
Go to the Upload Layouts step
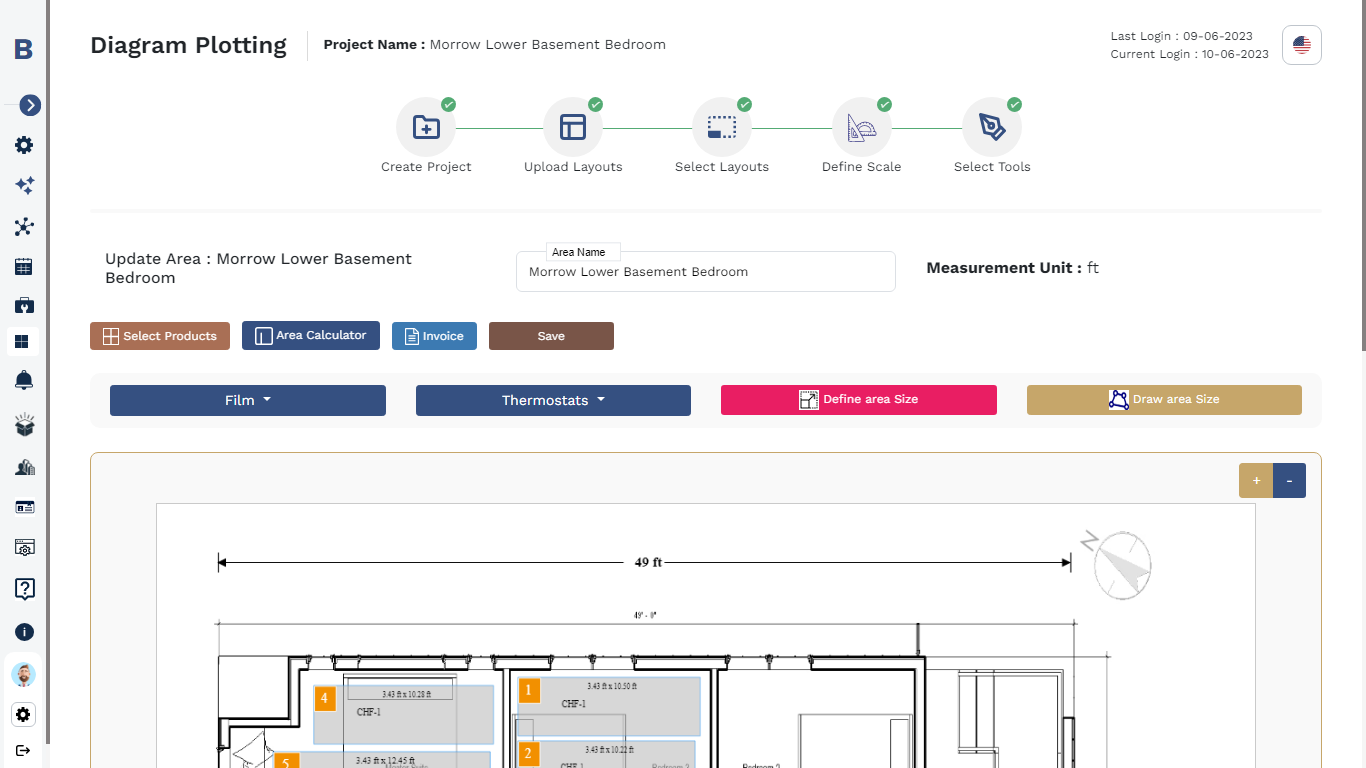pyautogui.click(x=573, y=128)
